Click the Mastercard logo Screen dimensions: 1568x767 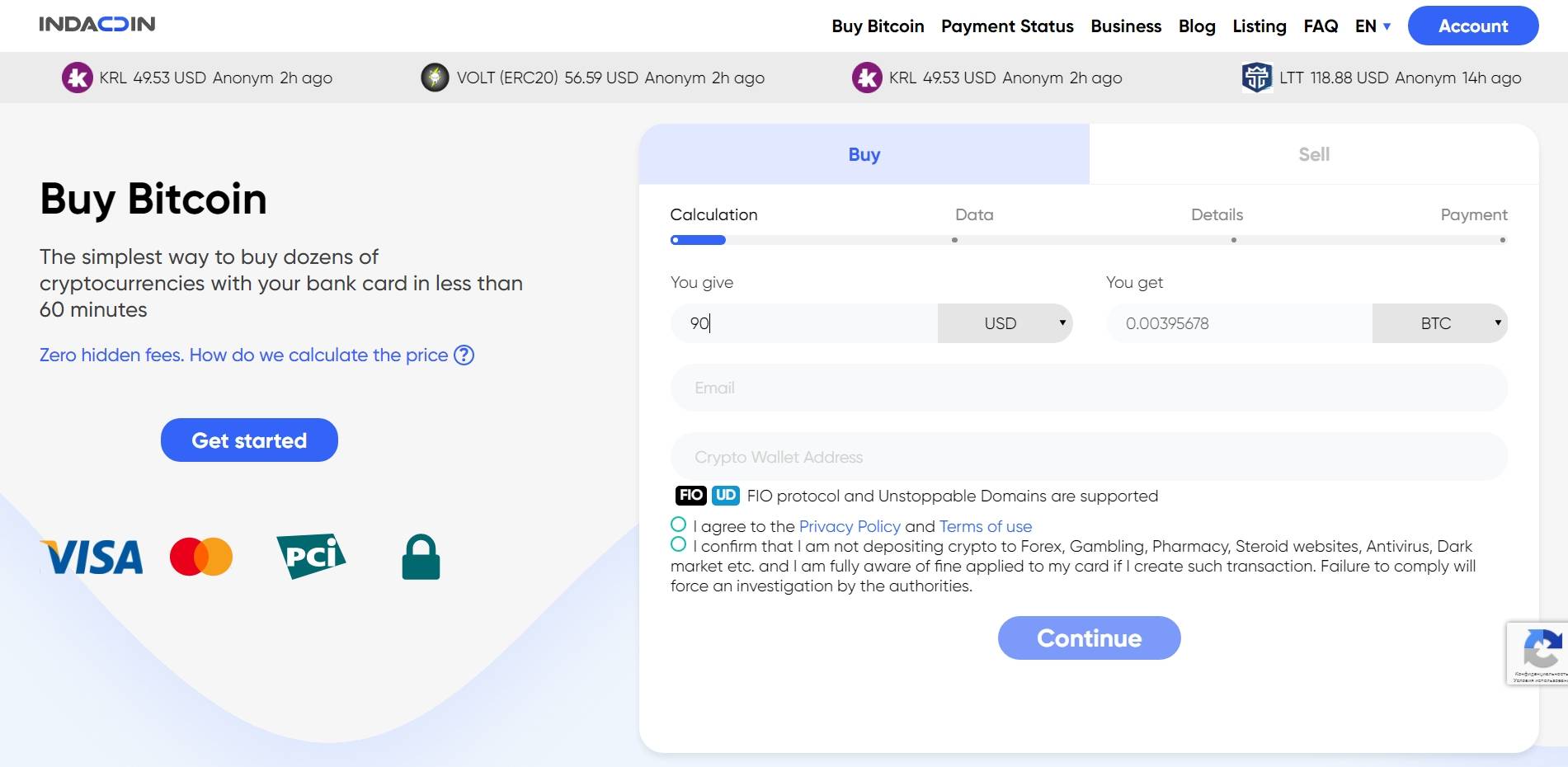201,557
